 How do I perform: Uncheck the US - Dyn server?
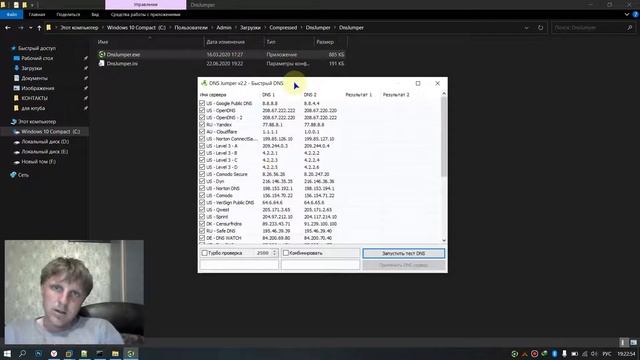point(202,181)
